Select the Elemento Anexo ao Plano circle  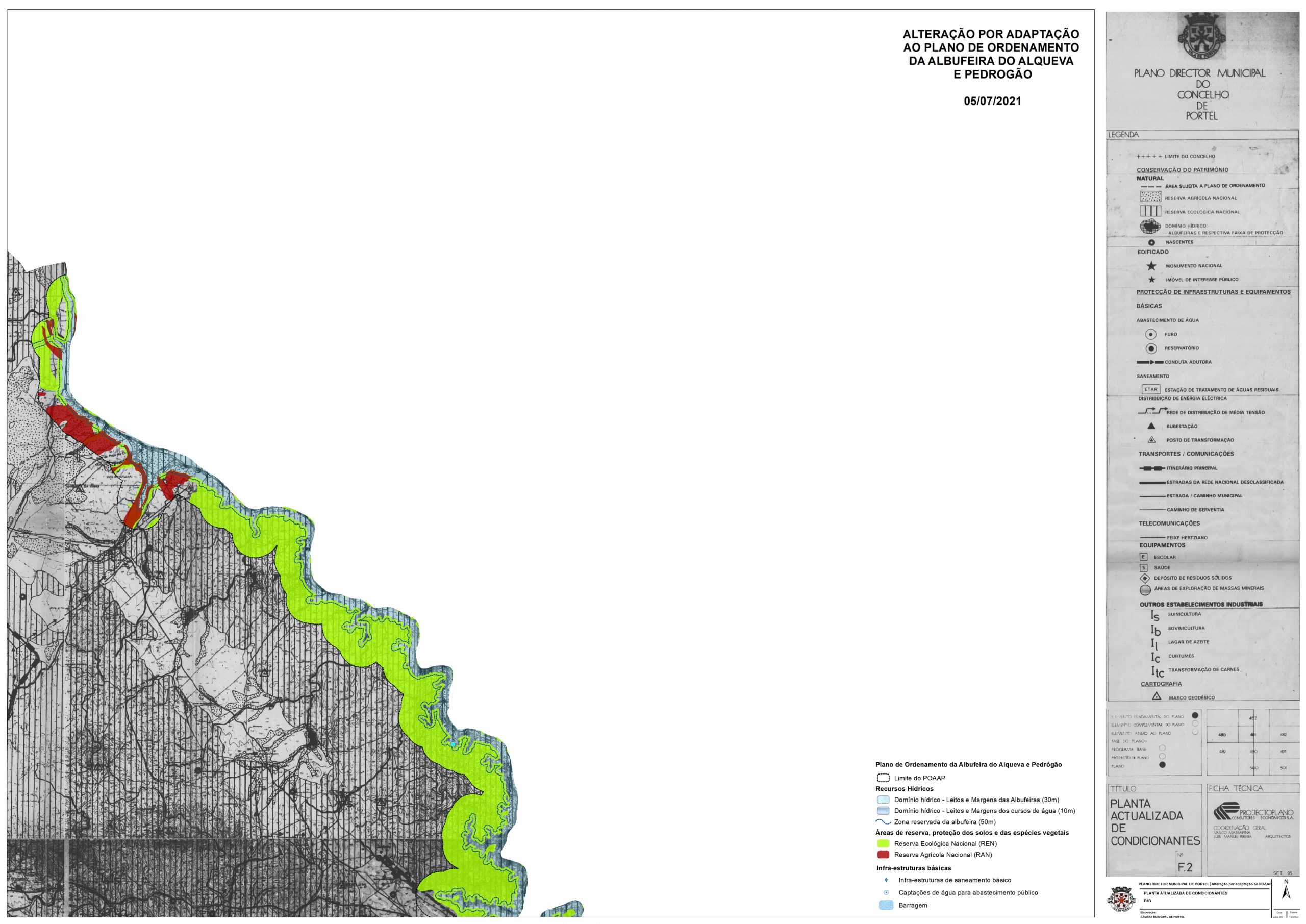tap(1195, 732)
